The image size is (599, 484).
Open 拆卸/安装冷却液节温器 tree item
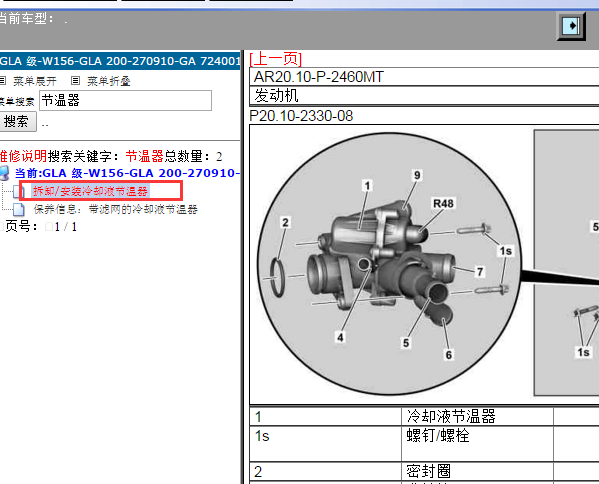(90, 191)
